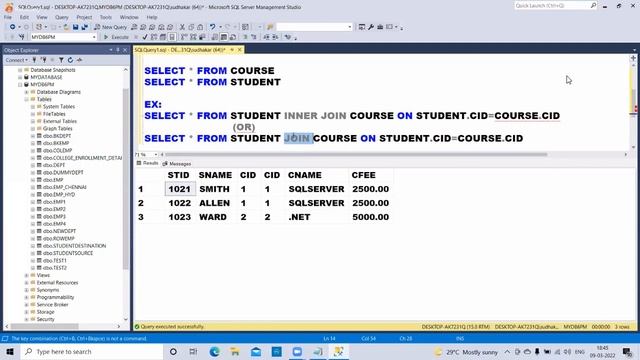Click the Filter funnel icon
Screen dimensions: 640x360
[61, 60]
